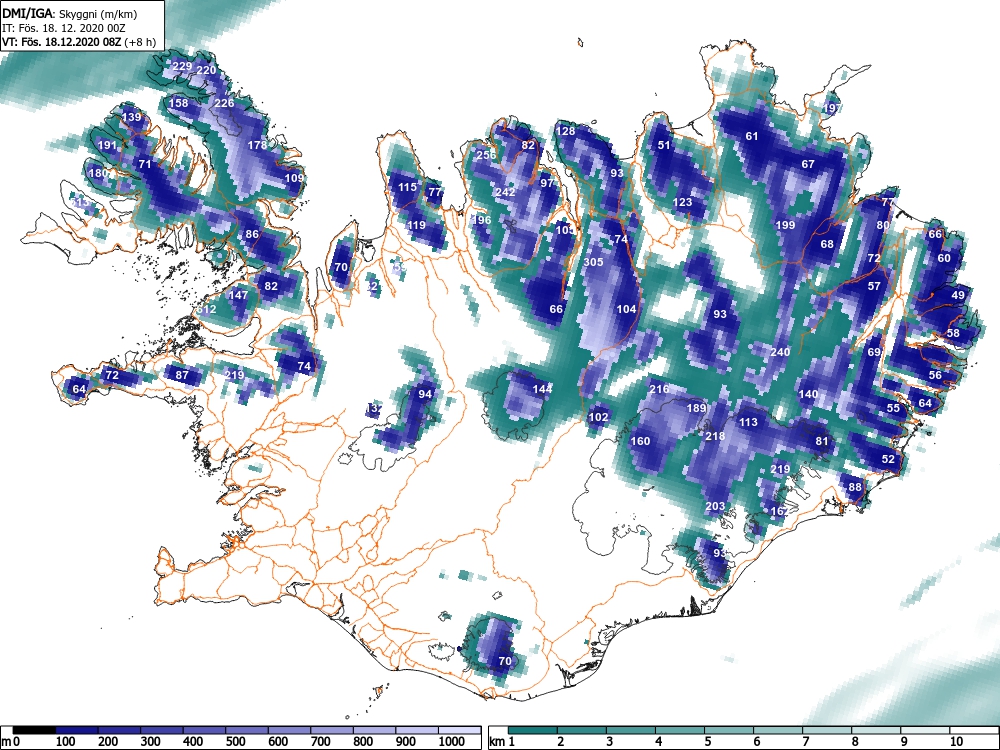The height and width of the screenshot is (750, 1000).
Task: Click the visibility value "102" on the map
Action: click(x=598, y=417)
